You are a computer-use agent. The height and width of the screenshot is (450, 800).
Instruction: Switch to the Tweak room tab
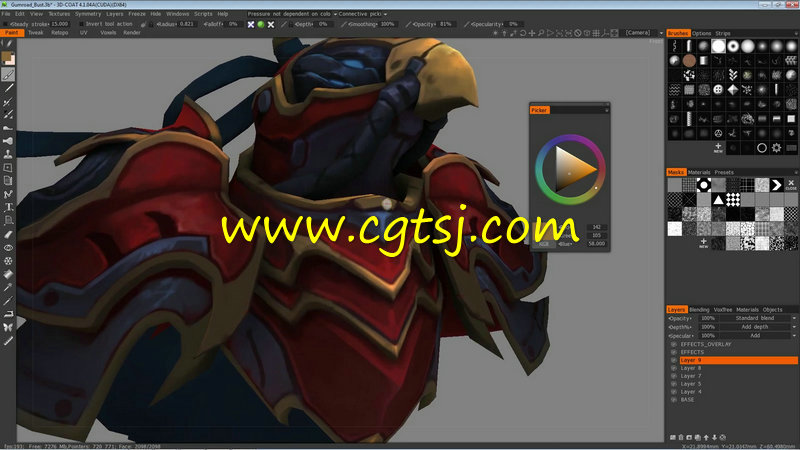(x=36, y=33)
